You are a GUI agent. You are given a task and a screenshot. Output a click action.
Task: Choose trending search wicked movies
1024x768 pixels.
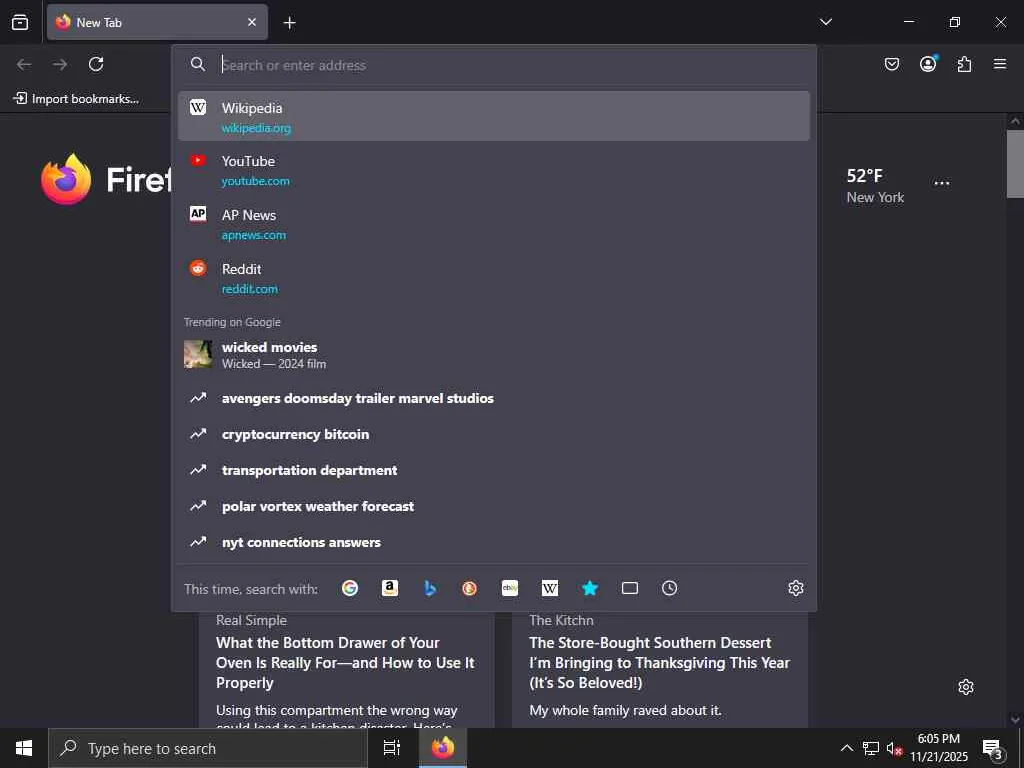coord(494,355)
